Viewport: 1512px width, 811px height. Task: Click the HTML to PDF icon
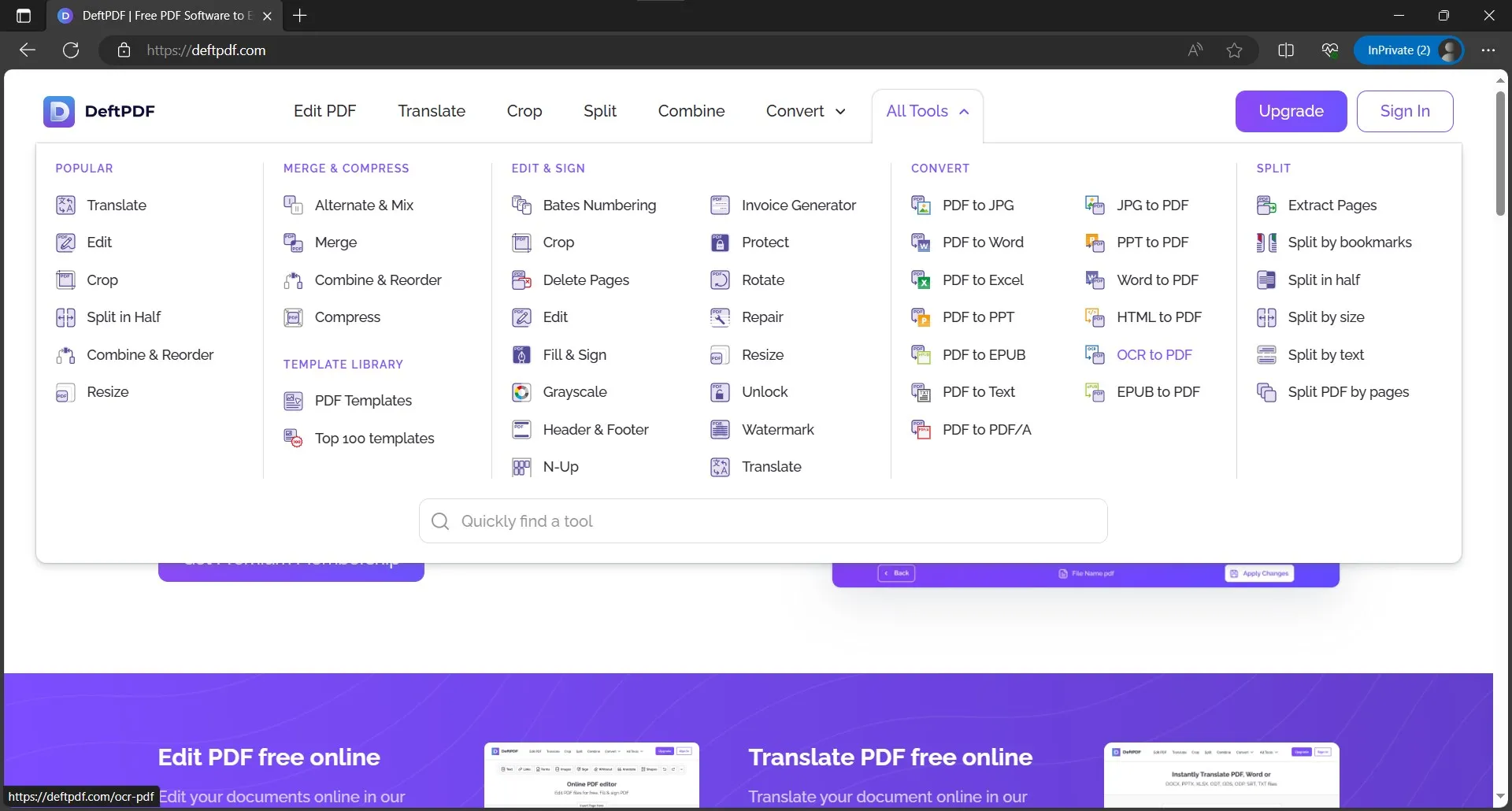1095,317
